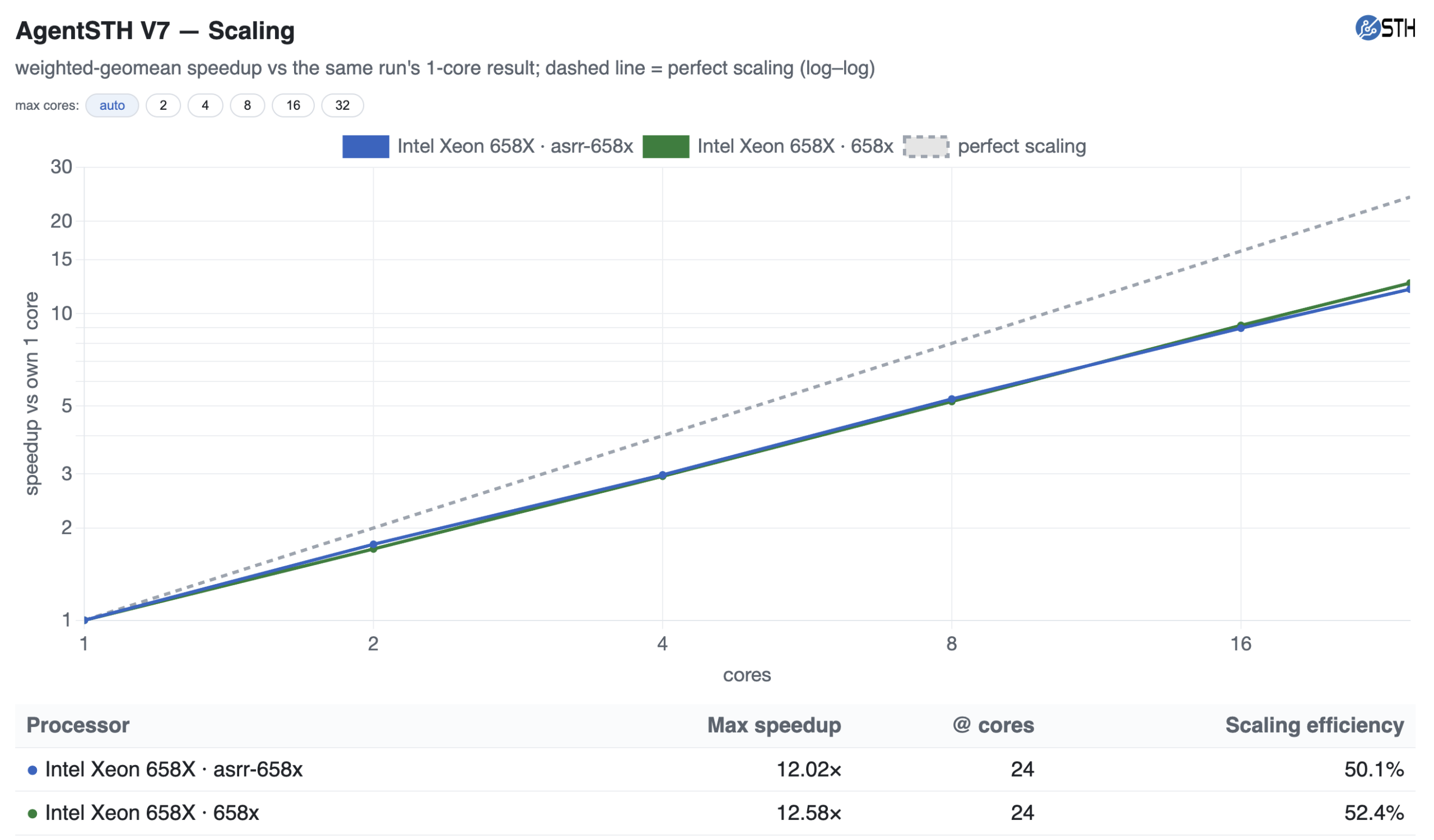Sort by the @ cores column header
Viewport: 1434px width, 840px height.
click(993, 726)
